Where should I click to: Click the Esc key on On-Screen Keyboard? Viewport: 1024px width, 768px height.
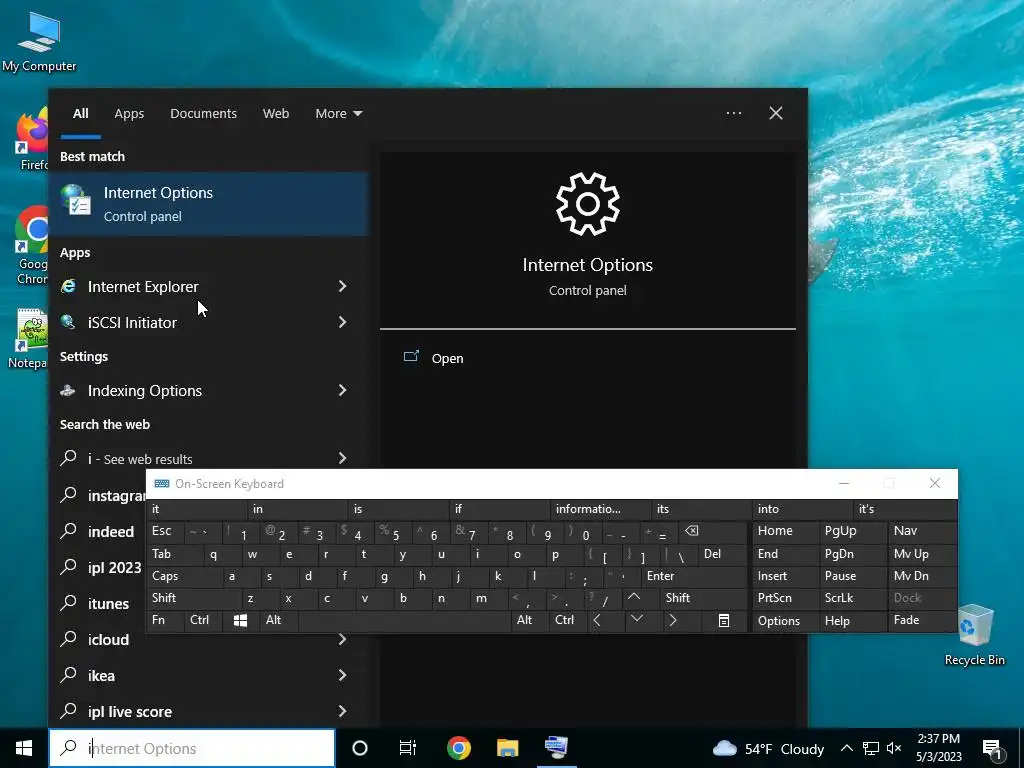tap(165, 531)
